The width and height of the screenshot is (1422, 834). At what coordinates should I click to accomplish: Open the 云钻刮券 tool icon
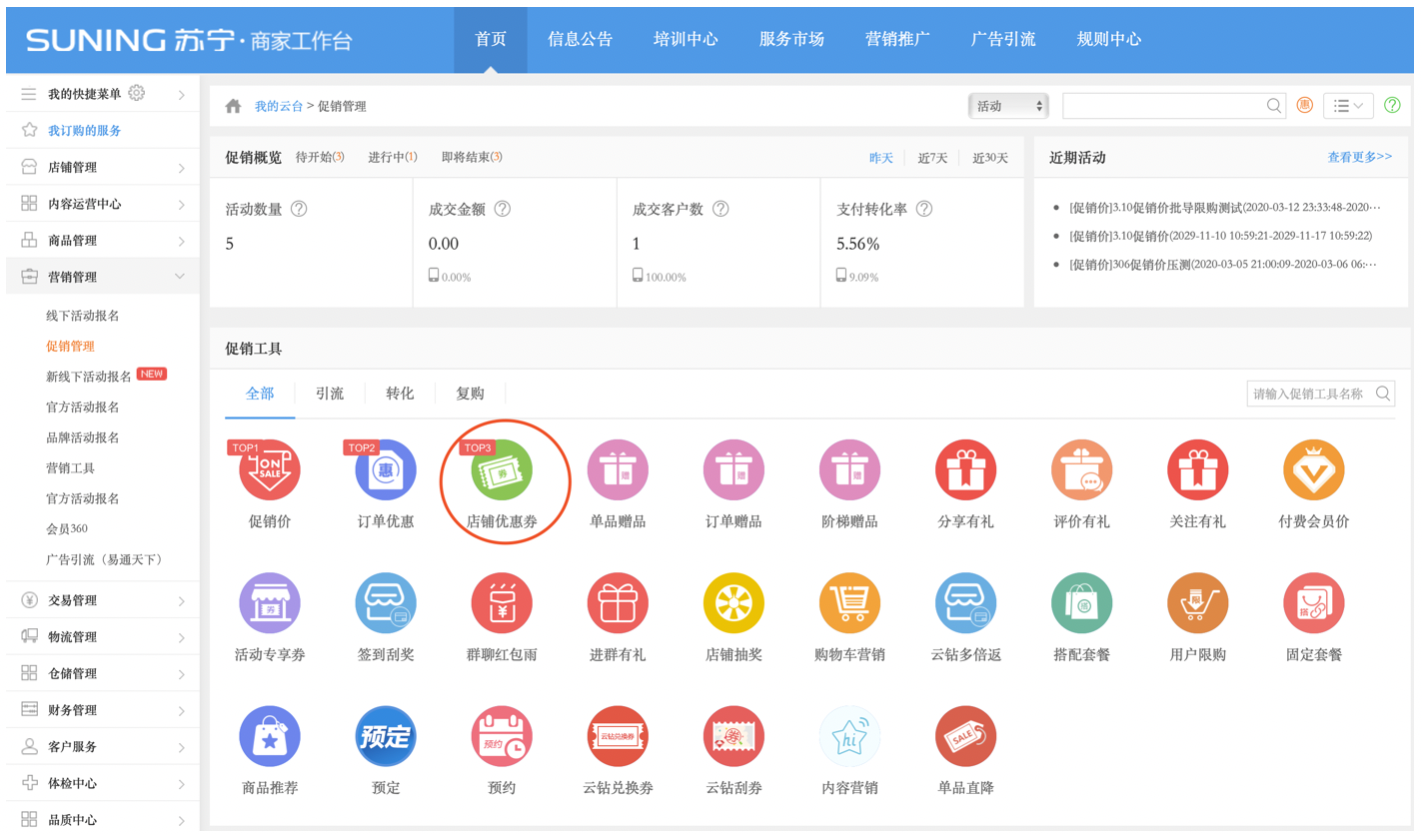click(734, 736)
